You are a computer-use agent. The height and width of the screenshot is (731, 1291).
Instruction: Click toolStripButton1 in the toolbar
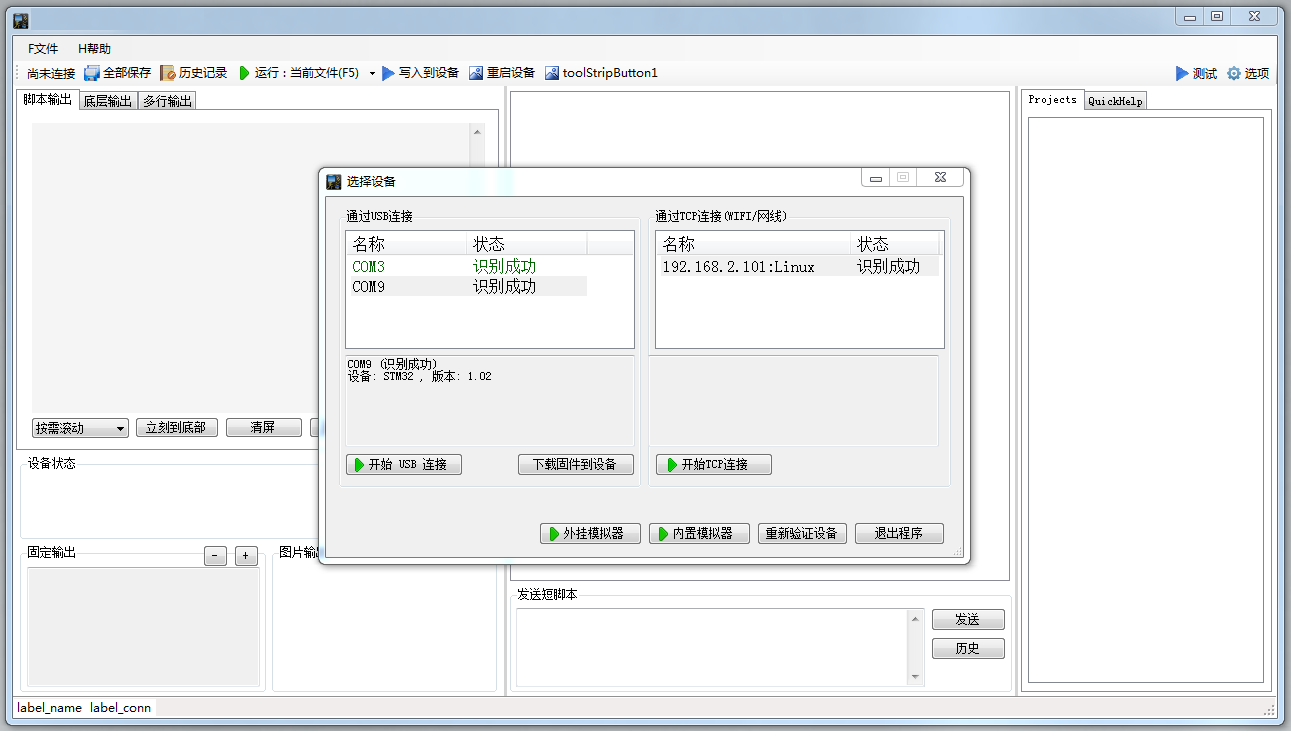pyautogui.click(x=601, y=73)
